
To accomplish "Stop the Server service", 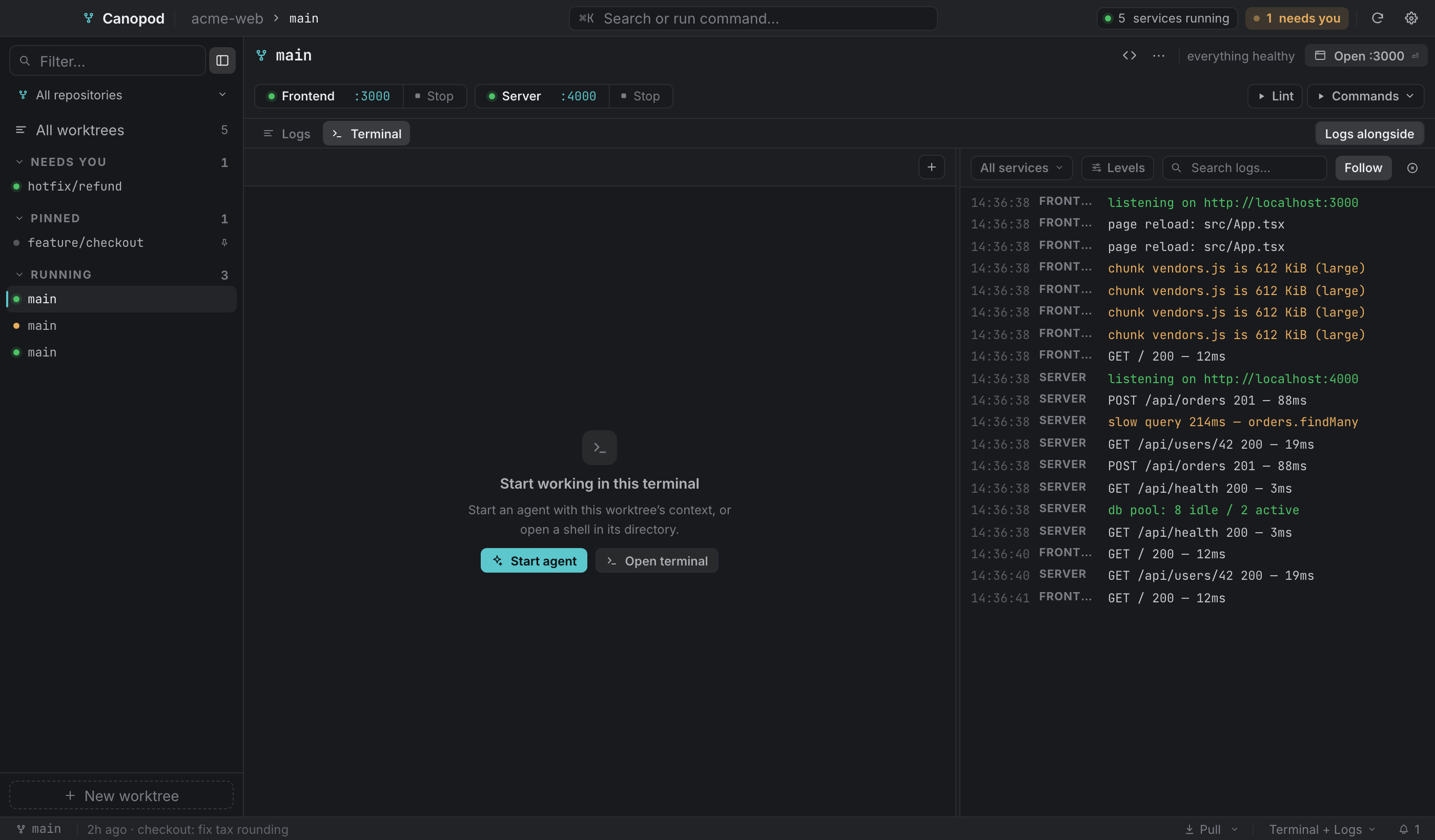I will [641, 96].
